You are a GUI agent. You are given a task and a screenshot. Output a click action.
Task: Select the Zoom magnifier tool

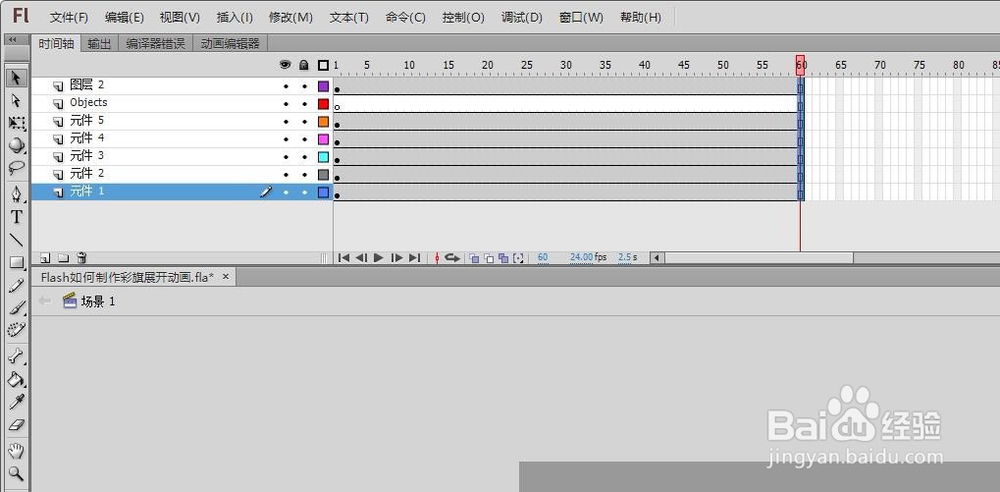(x=16, y=473)
